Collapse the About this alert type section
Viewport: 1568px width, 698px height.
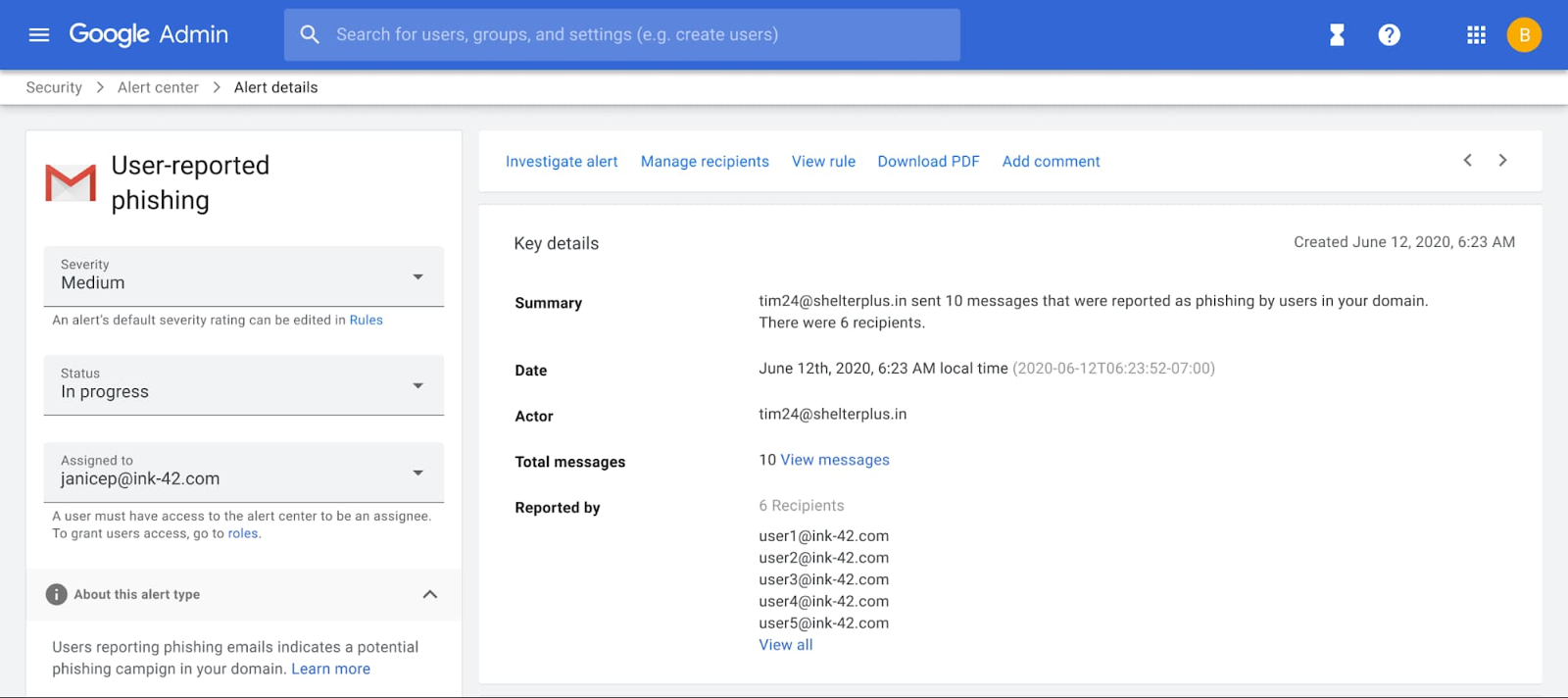429,594
